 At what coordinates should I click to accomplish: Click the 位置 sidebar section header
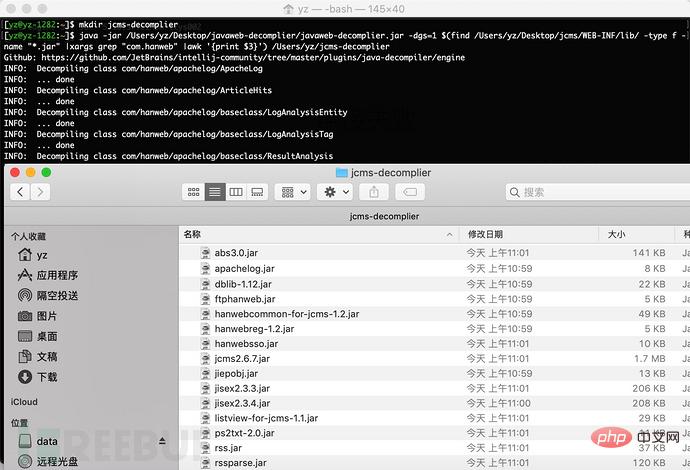point(19,423)
